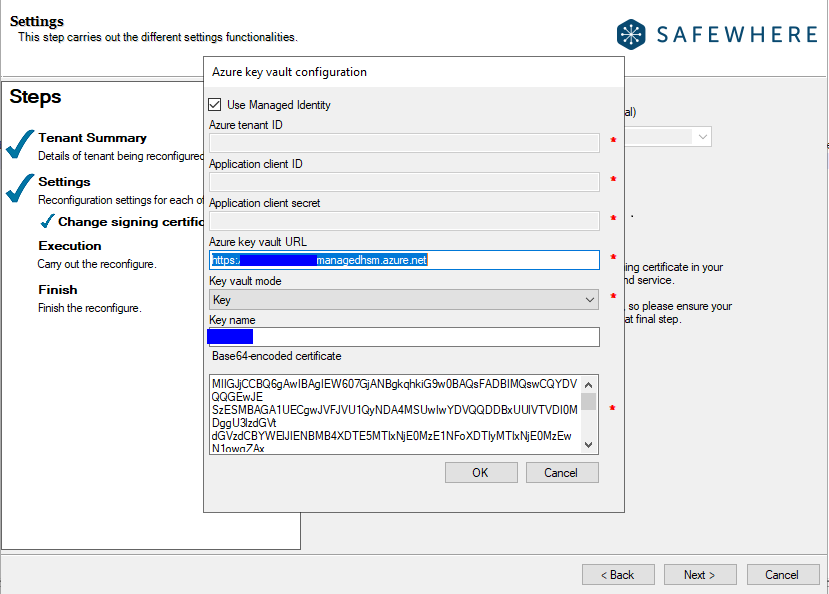Proceed using the Next button
This screenshot has height=594, width=829.
(700, 575)
